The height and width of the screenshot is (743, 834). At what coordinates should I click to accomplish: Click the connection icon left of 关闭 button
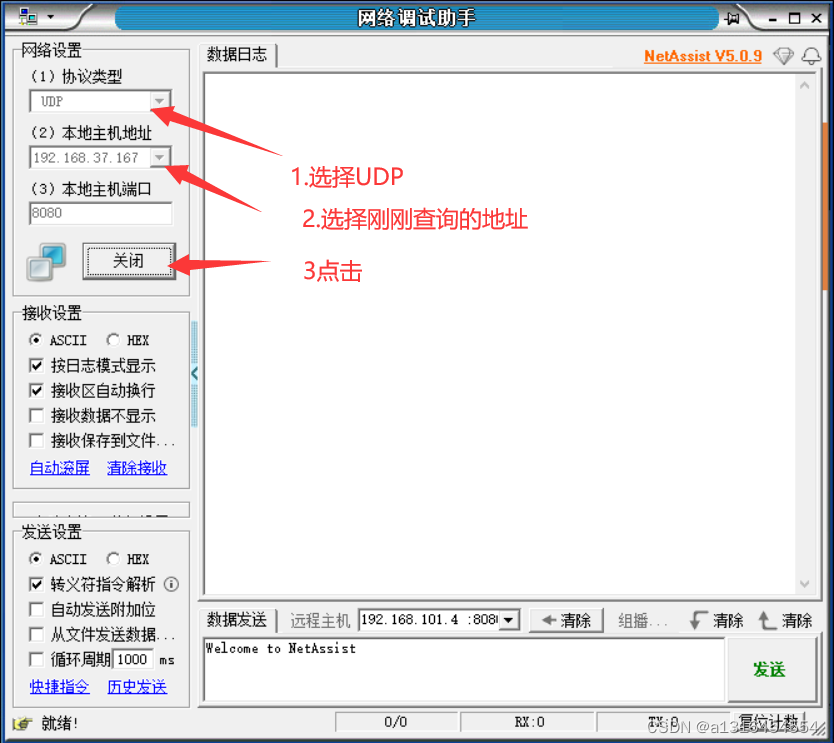click(x=44, y=259)
